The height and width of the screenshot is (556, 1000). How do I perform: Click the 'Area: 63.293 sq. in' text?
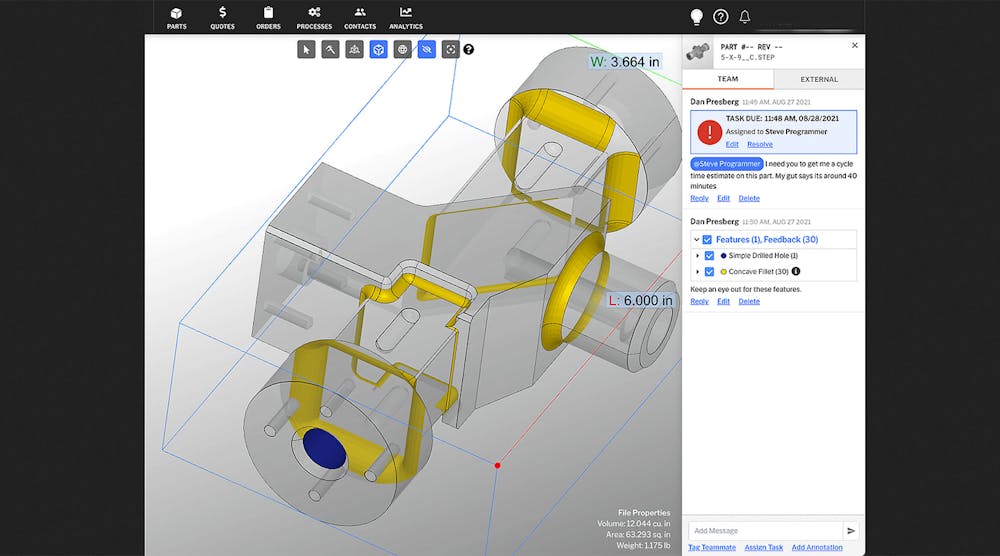click(638, 534)
